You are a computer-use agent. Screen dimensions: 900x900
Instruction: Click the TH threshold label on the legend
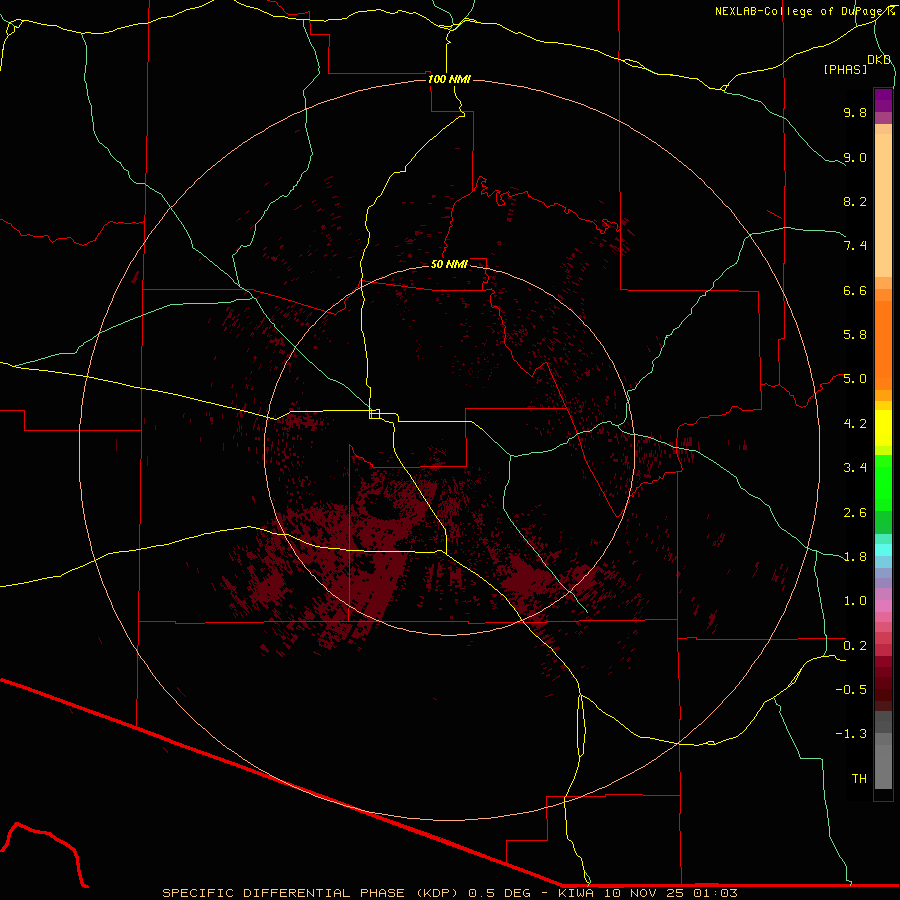859,778
